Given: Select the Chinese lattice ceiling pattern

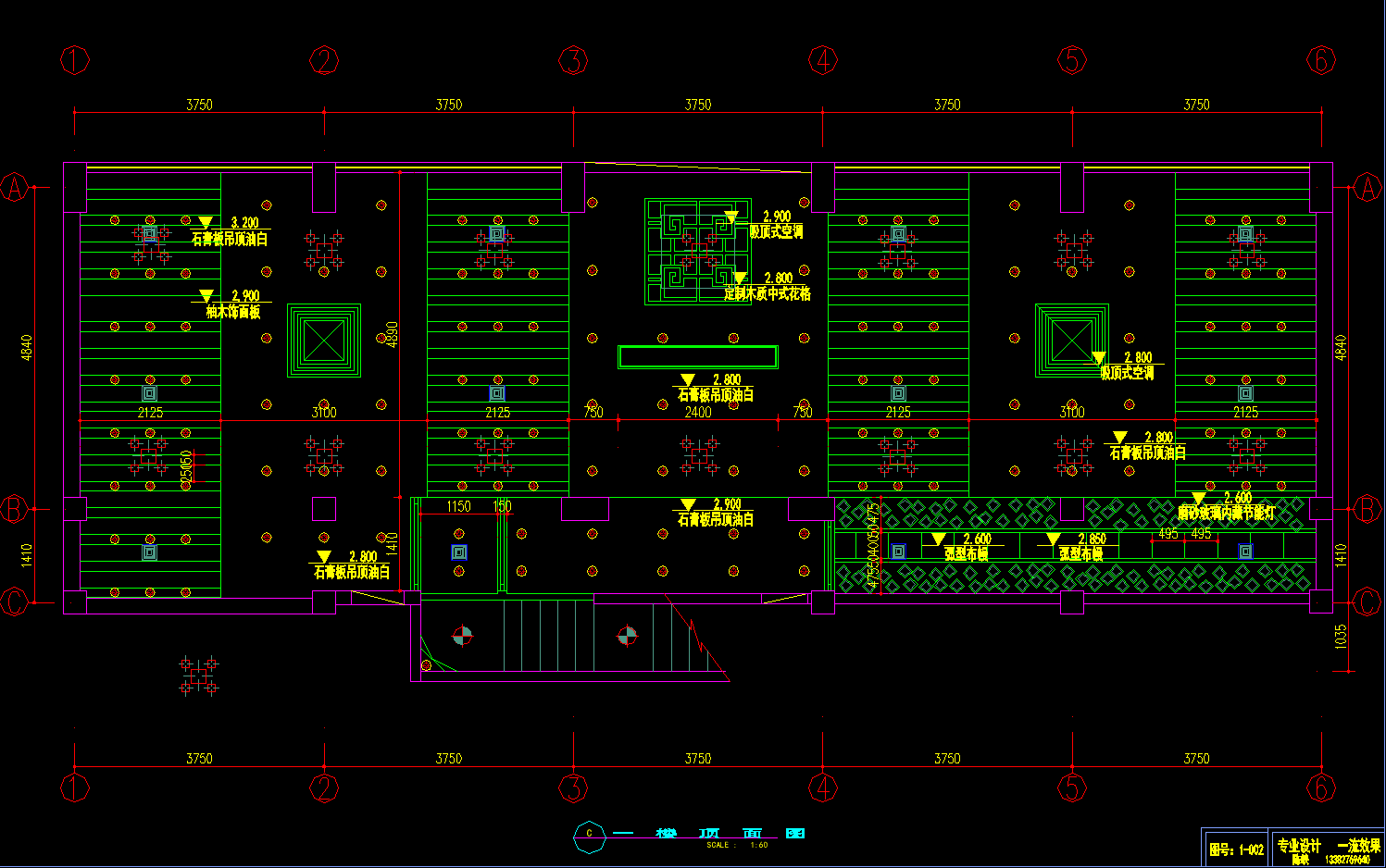Looking at the screenshot, I should (x=696, y=251).
